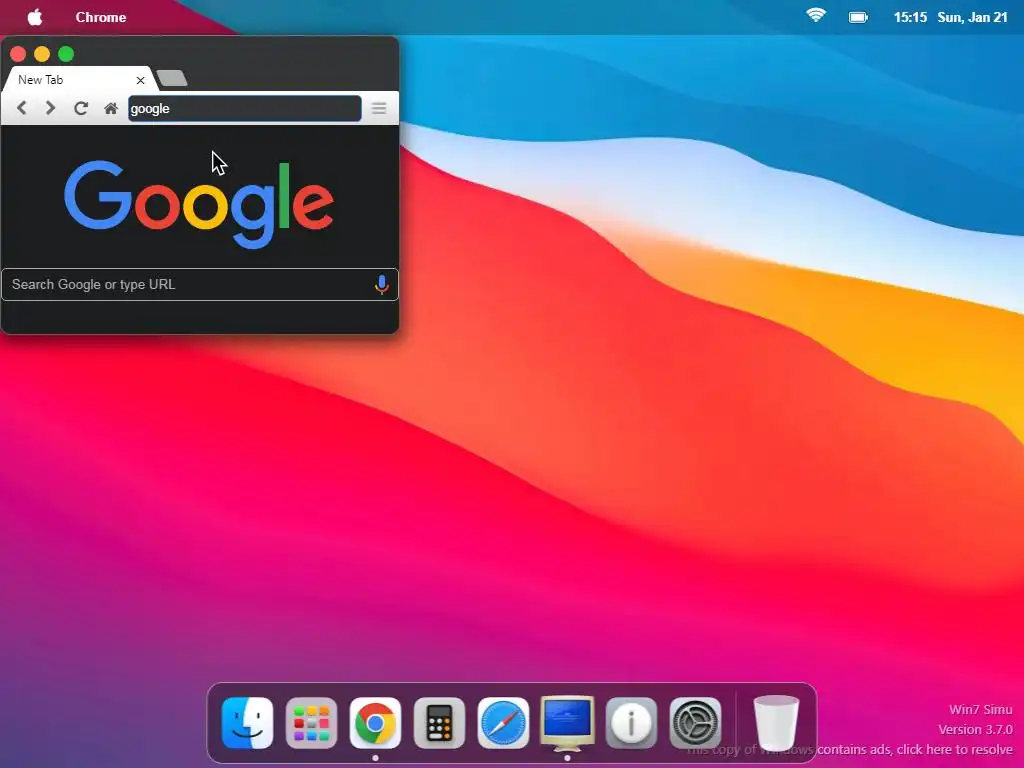Launch Calculator from the dock
1024x768 pixels.
[440, 723]
